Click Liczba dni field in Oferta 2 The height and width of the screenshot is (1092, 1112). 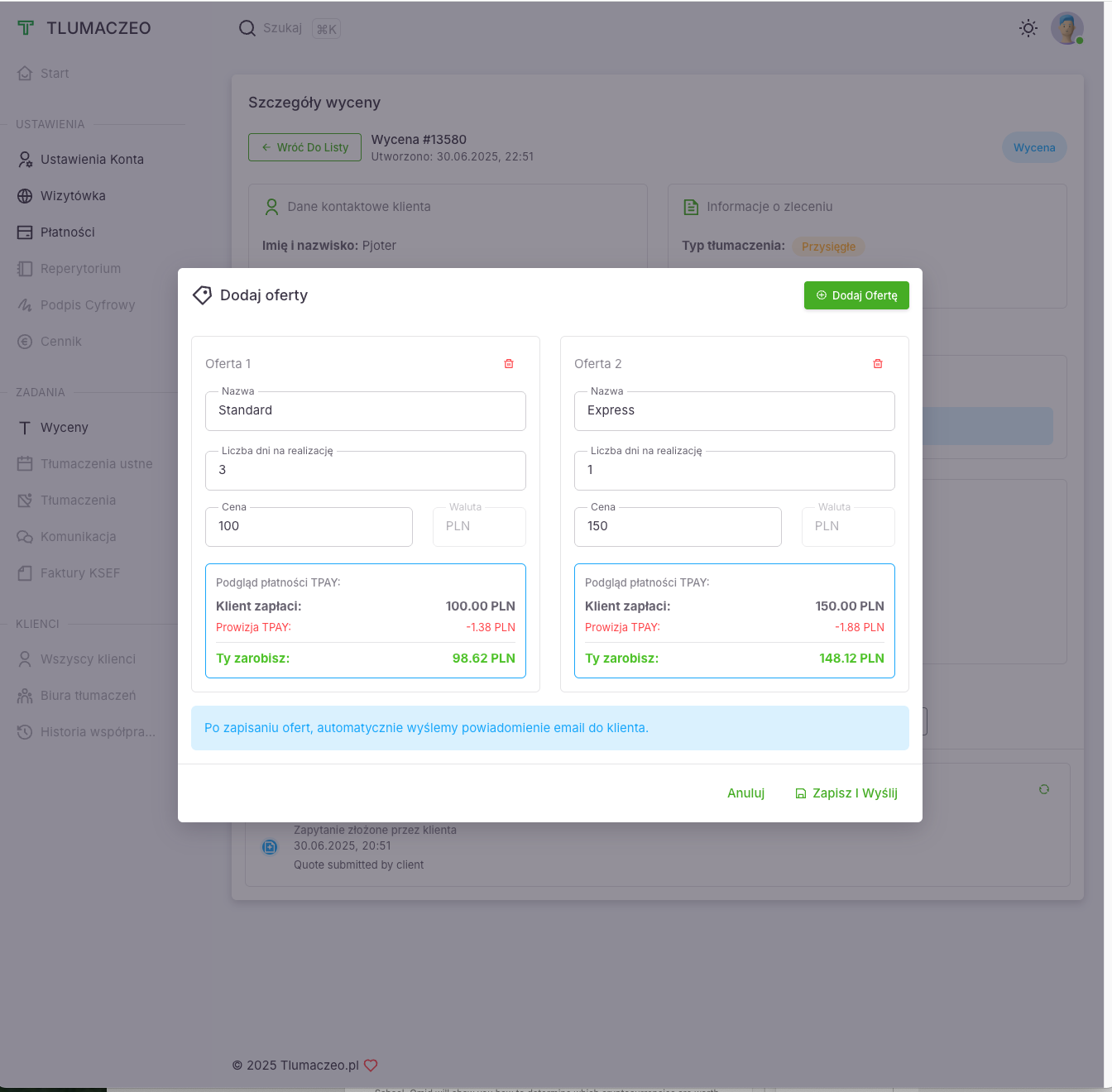click(x=734, y=471)
